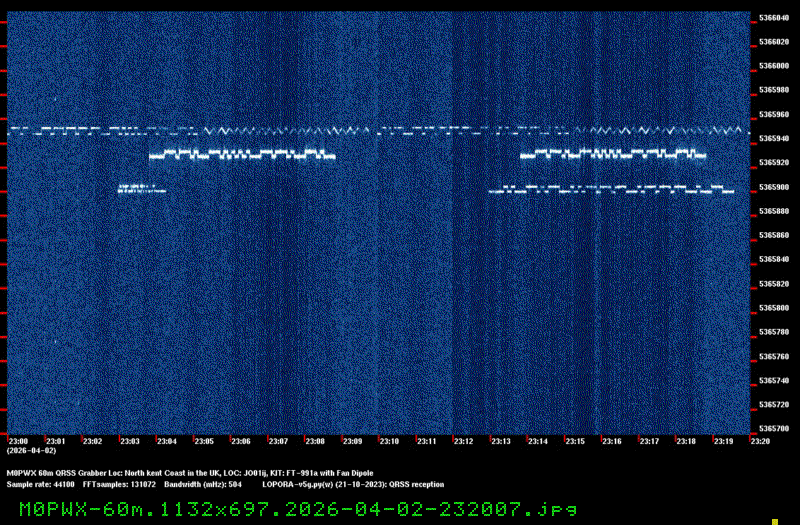Click the 23:11 time axis label
The height and width of the screenshot is (525, 800).
(427, 441)
